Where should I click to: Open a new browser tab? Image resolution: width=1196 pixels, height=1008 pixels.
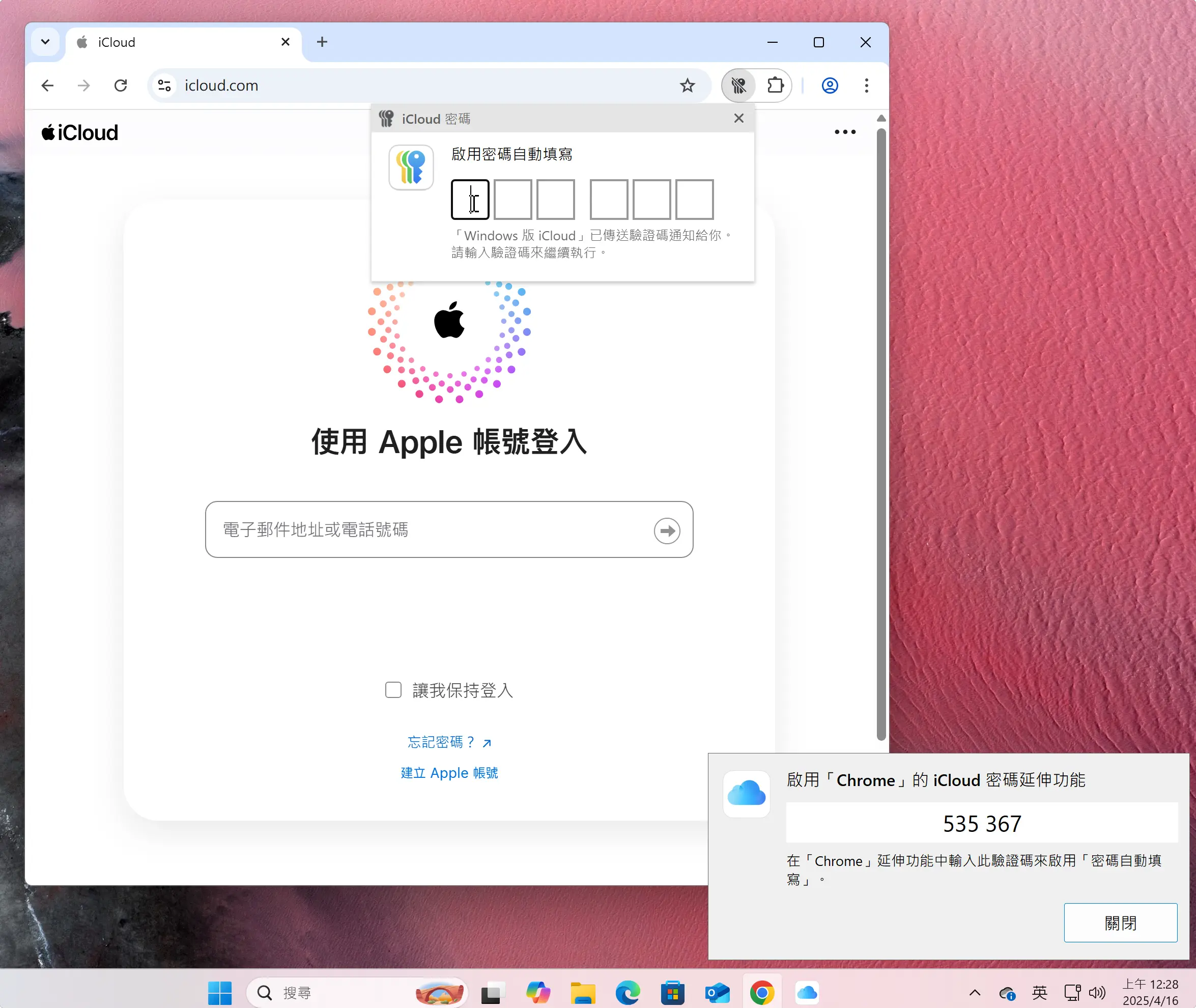click(x=322, y=42)
